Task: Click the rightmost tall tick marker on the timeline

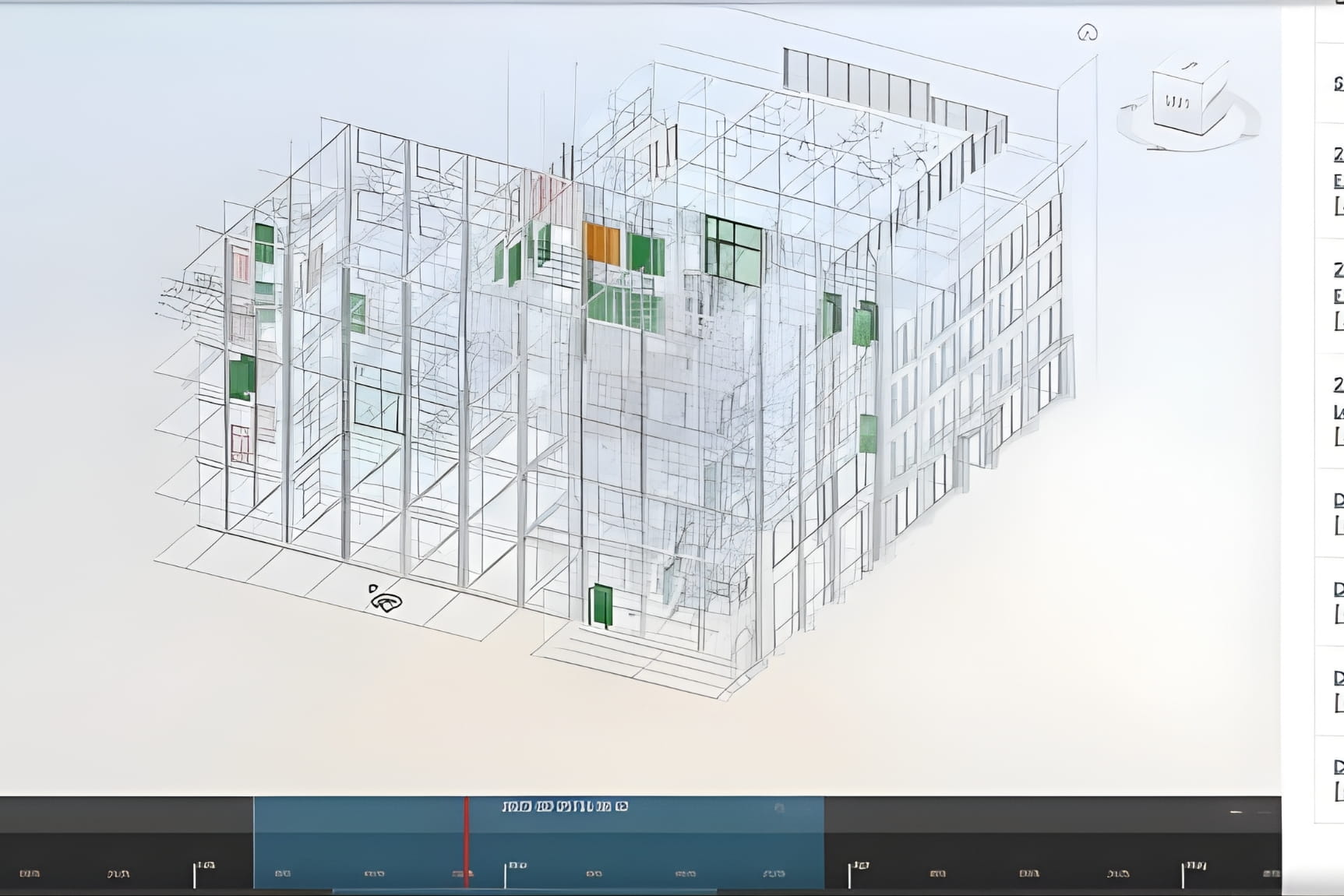Action: pyautogui.click(x=1183, y=874)
